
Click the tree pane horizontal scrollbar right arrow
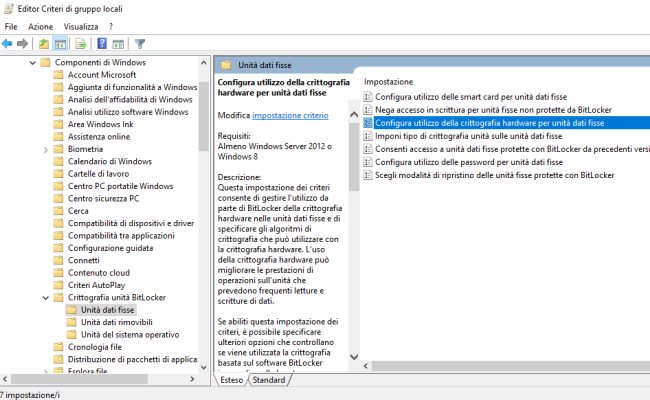pos(193,380)
